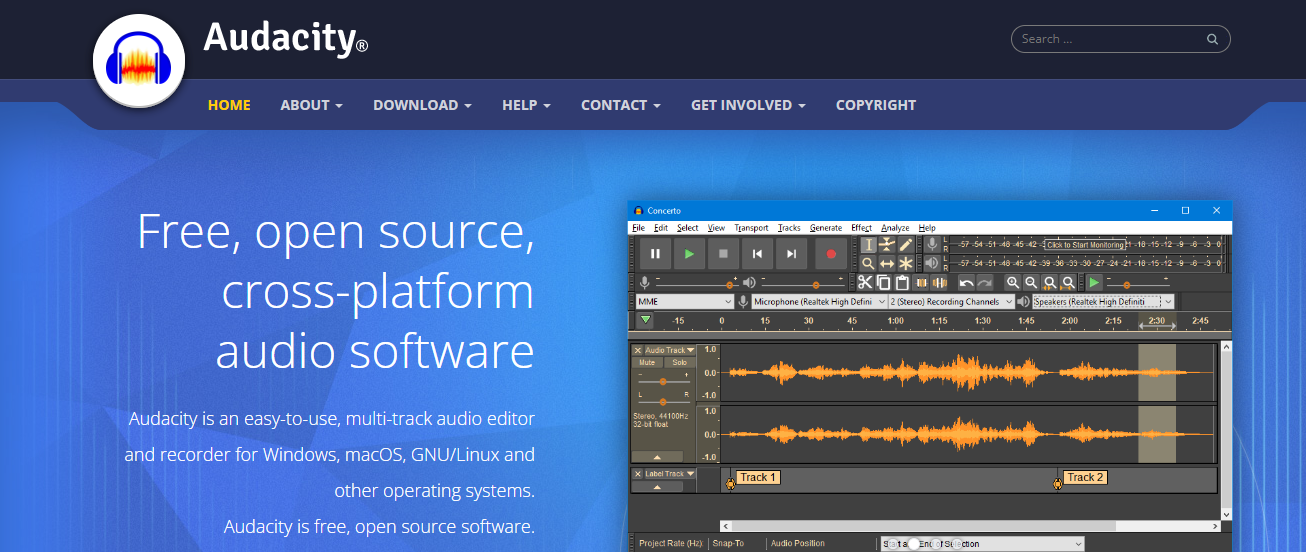Enable the Multi-Tool asterisk mode
The image size is (1306, 552).
[906, 263]
